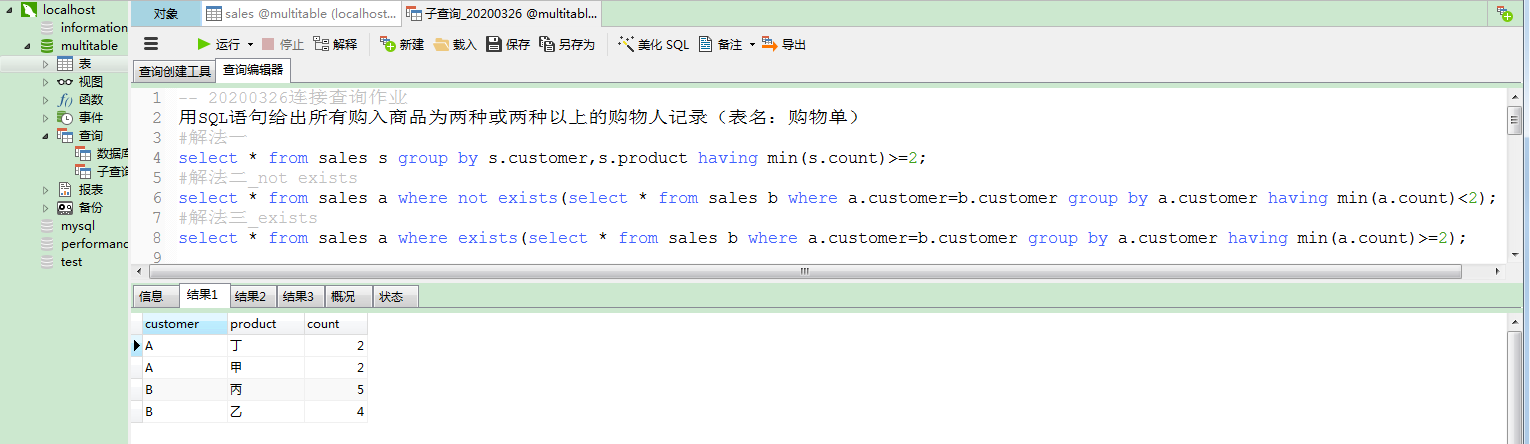
Task: Click Beautify SQL (美化 SQL) wand icon
Action: point(627,44)
